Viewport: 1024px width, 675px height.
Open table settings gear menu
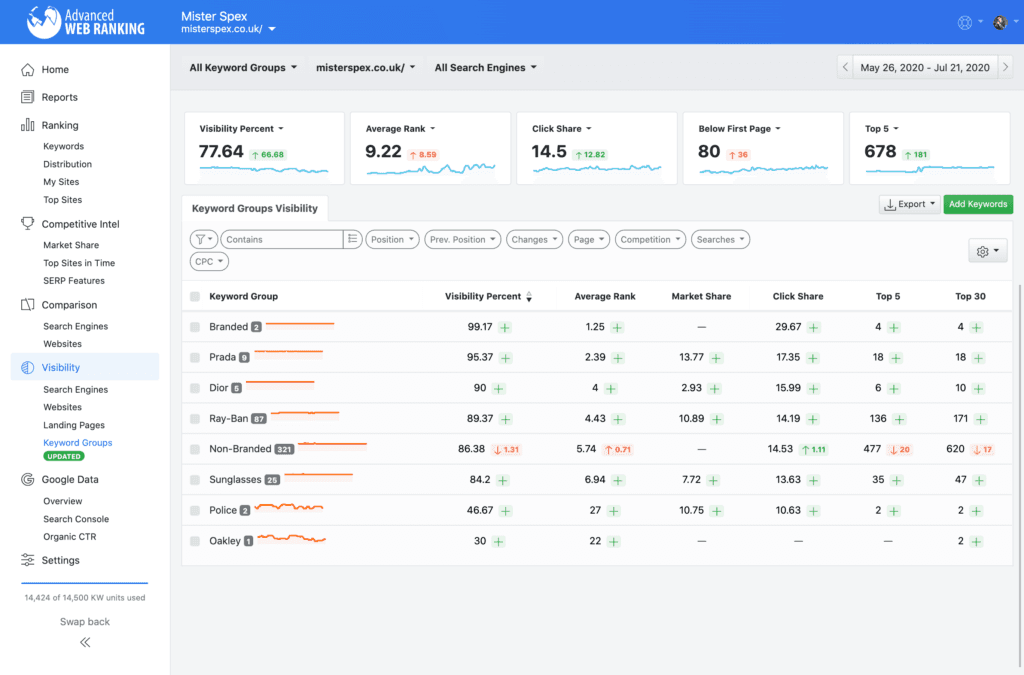coord(987,251)
